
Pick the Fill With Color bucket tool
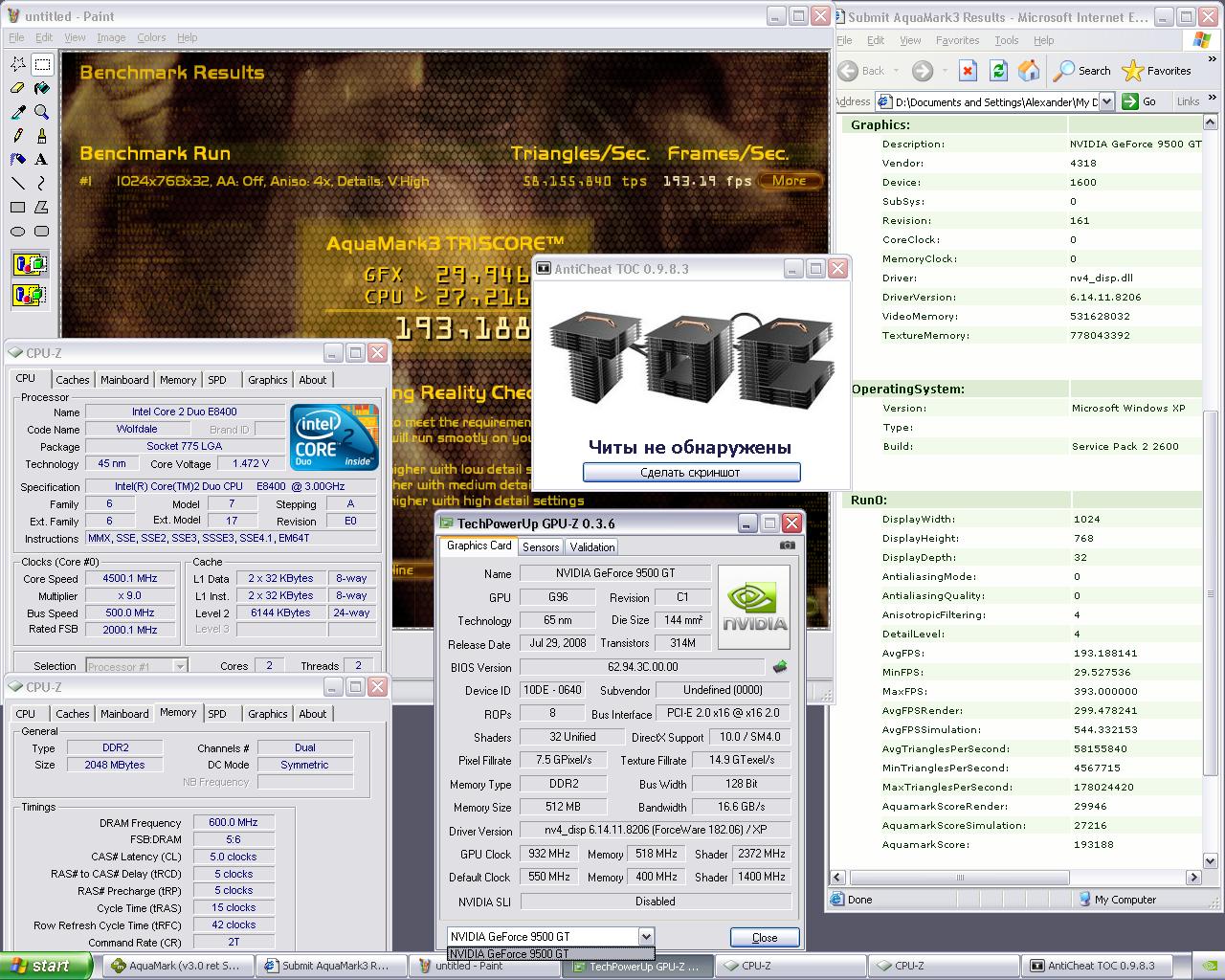[x=42, y=88]
